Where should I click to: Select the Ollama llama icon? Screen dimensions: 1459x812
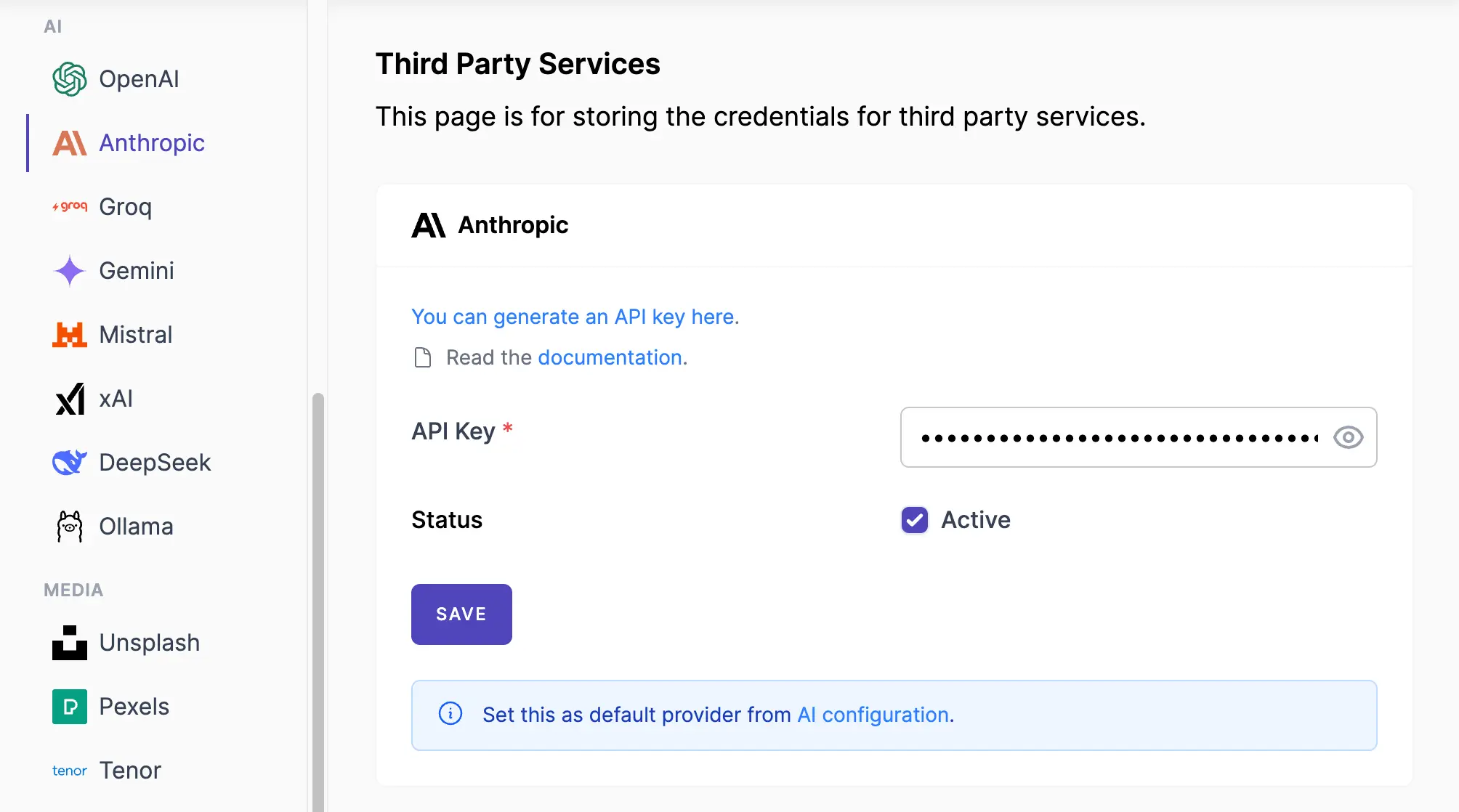[x=69, y=525]
